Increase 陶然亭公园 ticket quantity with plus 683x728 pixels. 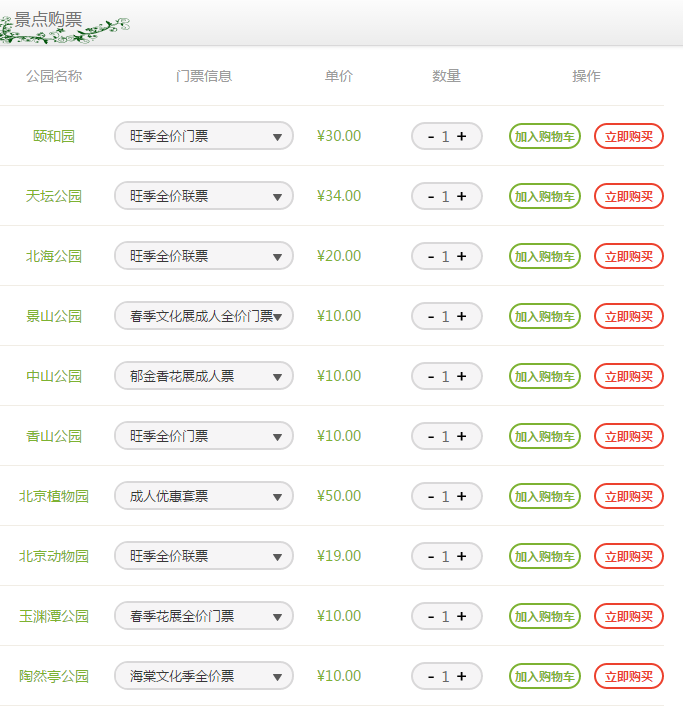click(x=462, y=676)
